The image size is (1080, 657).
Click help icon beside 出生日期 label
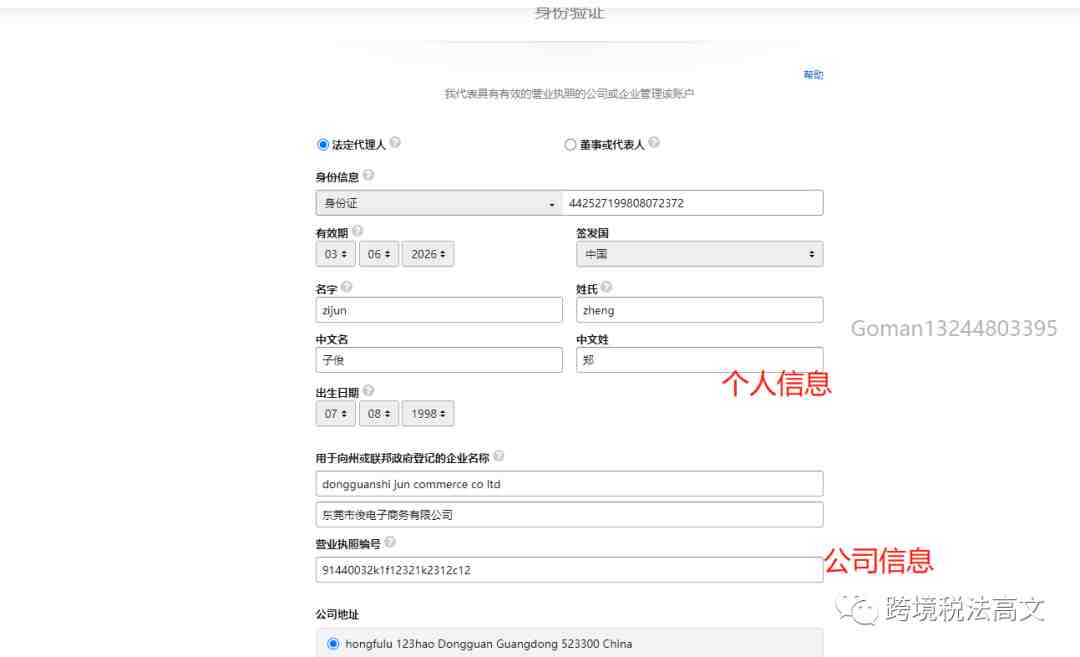pos(368,390)
